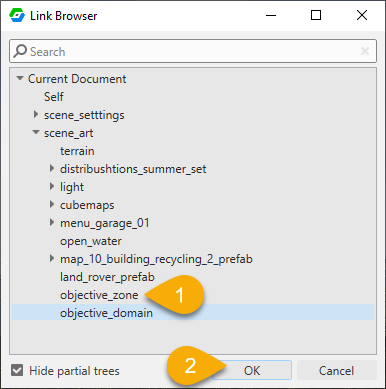
Task: Select the objective_domain item
Action: pyautogui.click(x=193, y=313)
